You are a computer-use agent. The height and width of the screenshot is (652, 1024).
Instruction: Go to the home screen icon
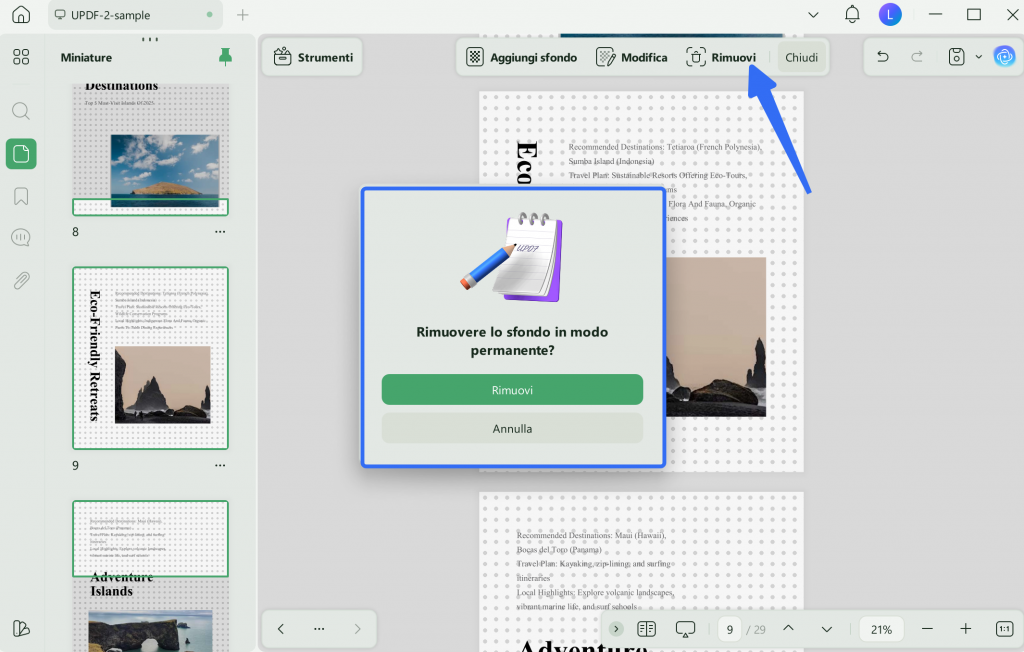(21, 14)
